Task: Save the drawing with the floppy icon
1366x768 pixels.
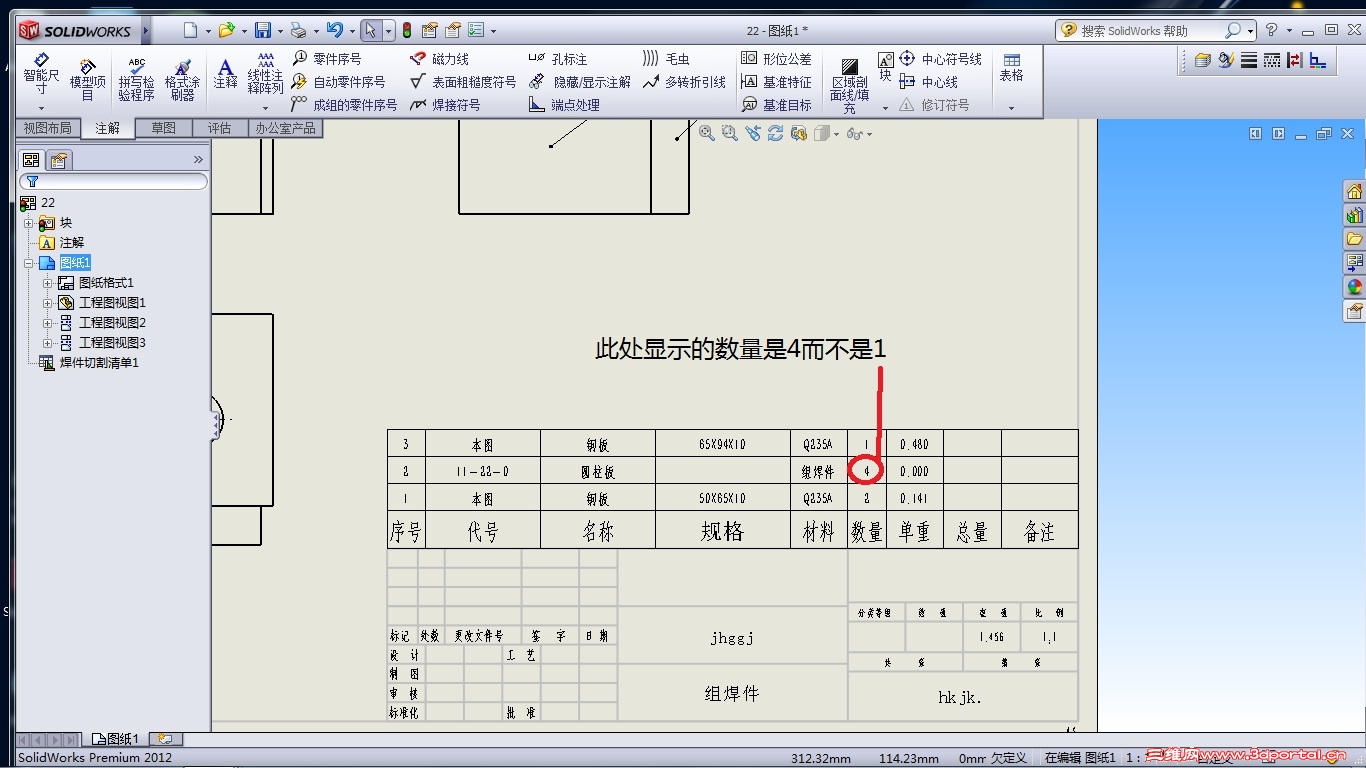Action: (x=263, y=30)
